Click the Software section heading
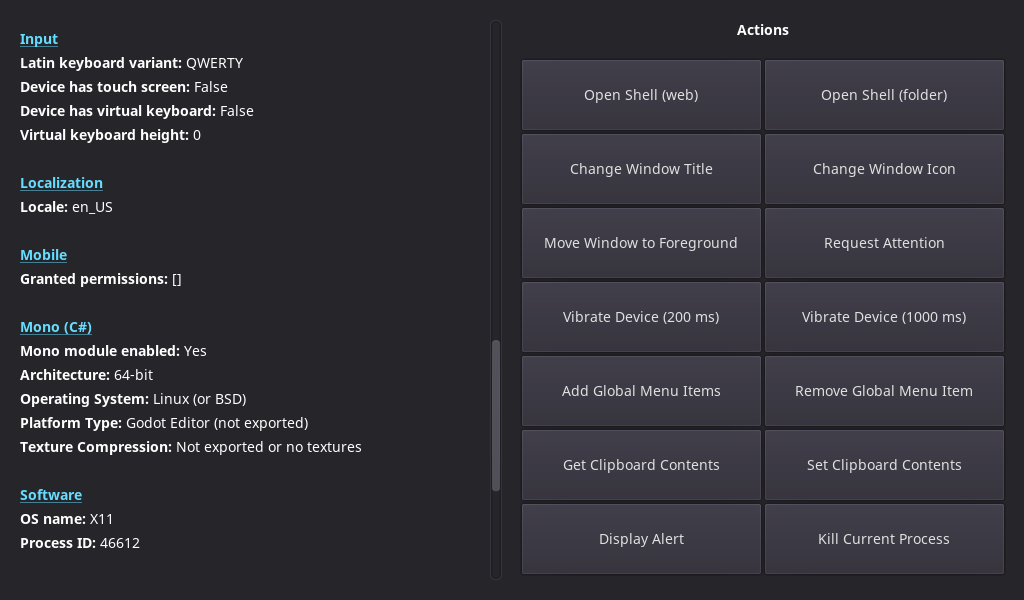This screenshot has width=1024, height=600. (x=51, y=495)
